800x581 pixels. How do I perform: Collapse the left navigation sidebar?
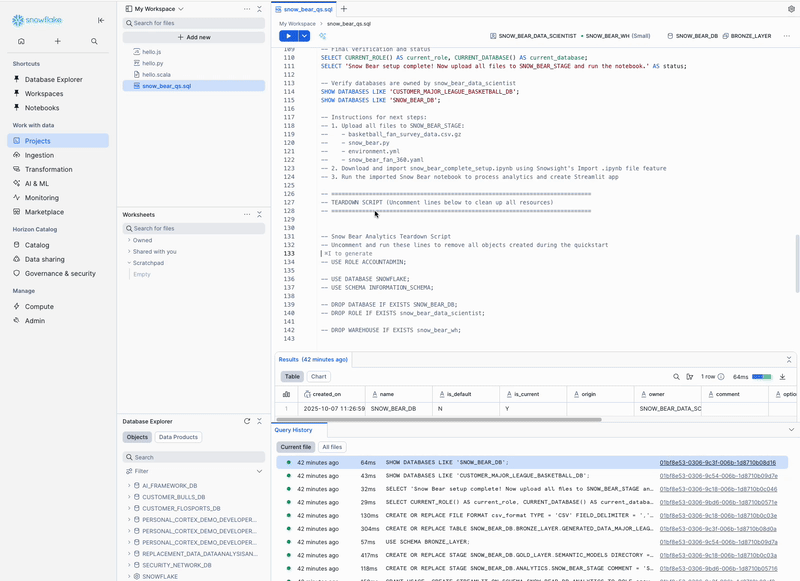(100, 20)
